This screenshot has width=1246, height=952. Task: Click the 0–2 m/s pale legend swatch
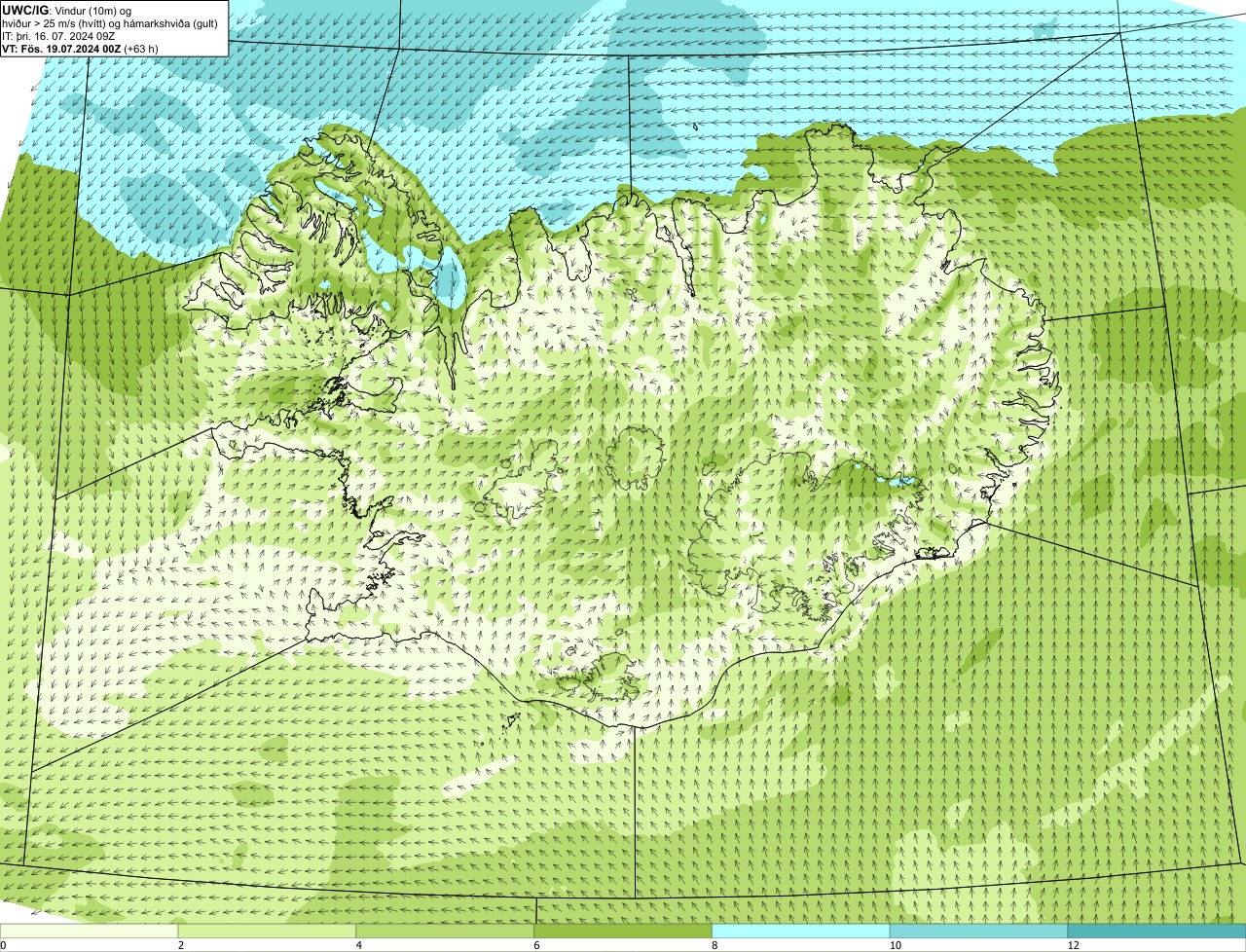click(x=90, y=932)
